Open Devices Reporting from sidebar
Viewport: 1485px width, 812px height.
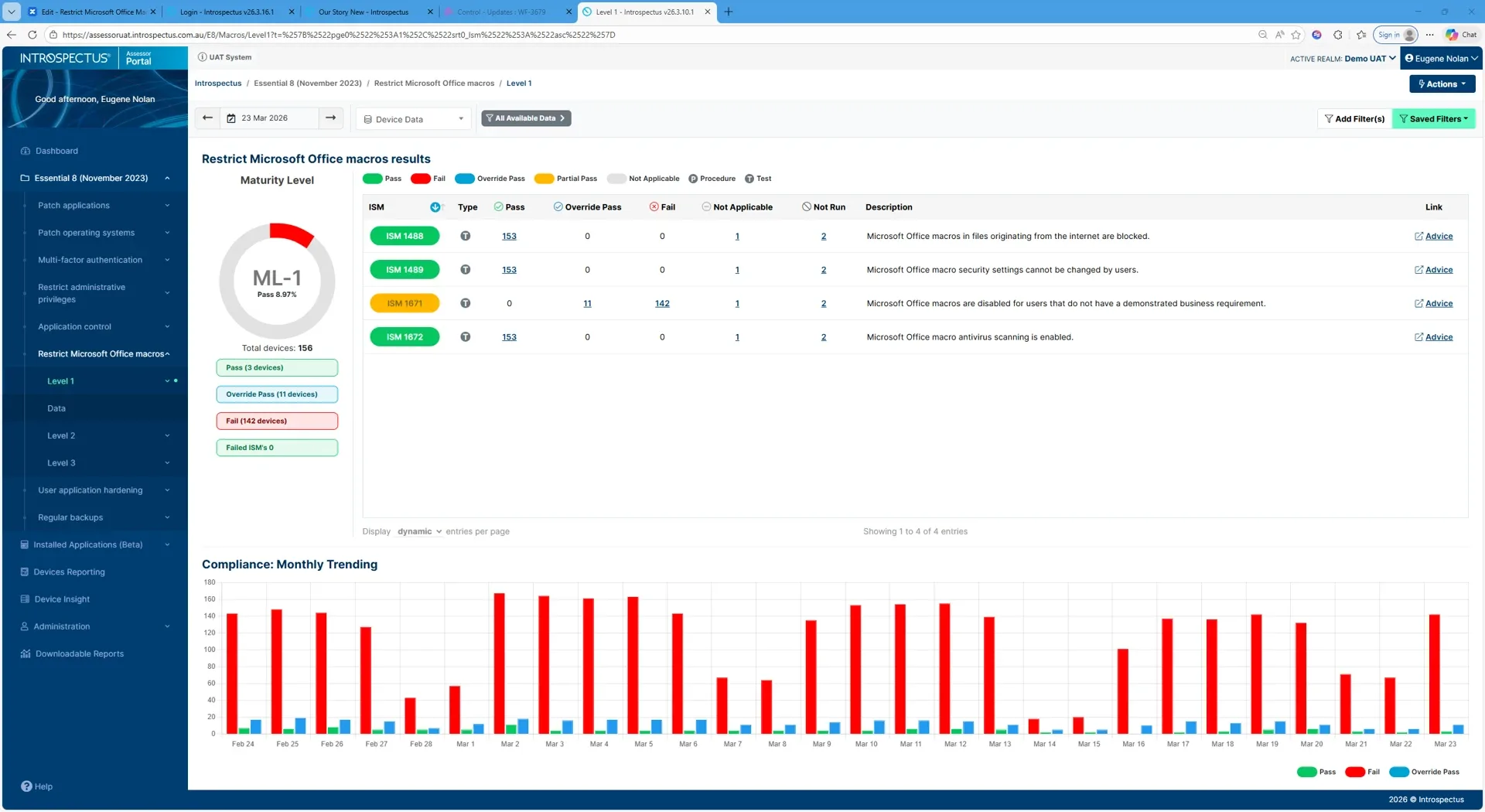[x=69, y=572]
